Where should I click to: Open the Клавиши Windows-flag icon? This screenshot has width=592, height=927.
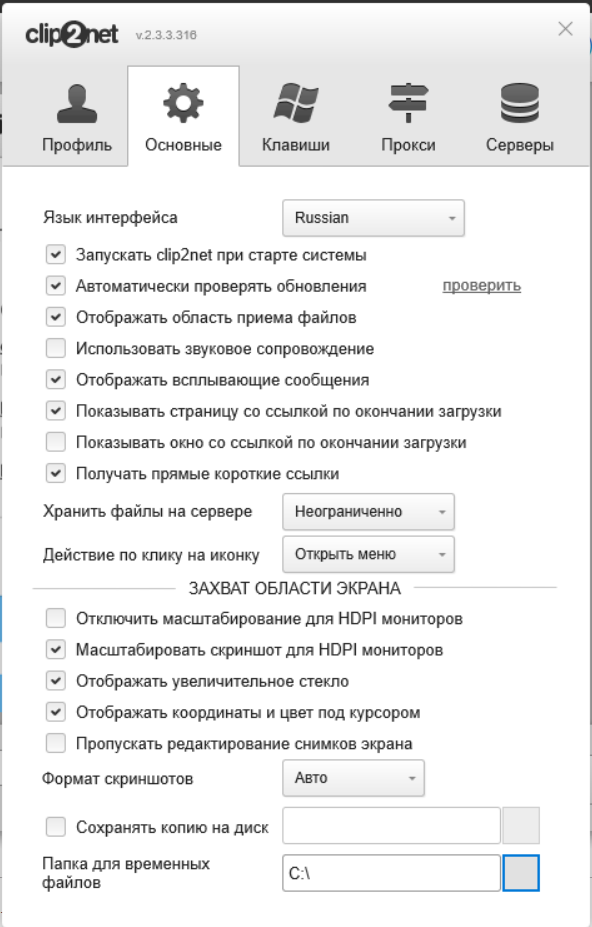(296, 103)
